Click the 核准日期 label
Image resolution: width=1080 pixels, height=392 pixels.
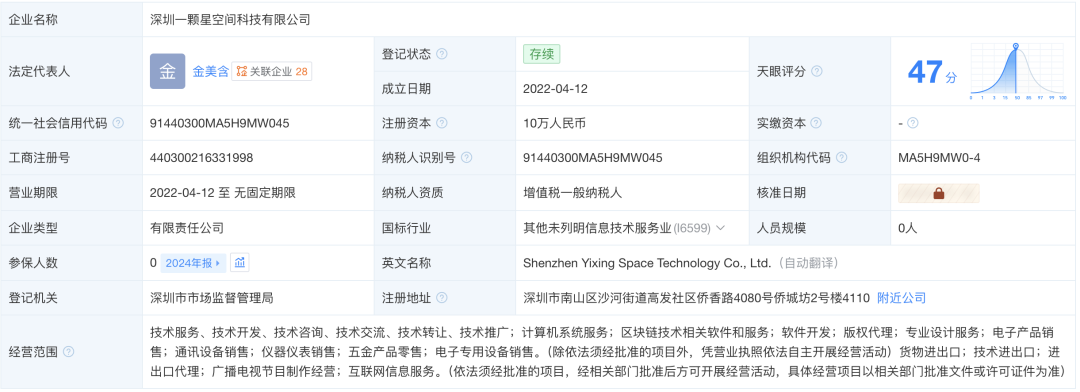[x=781, y=193]
